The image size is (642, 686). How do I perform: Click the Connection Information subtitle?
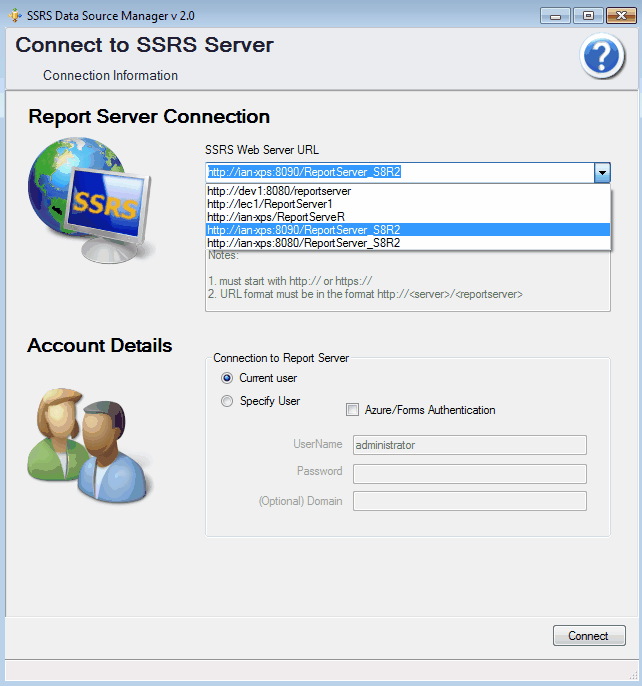point(110,76)
